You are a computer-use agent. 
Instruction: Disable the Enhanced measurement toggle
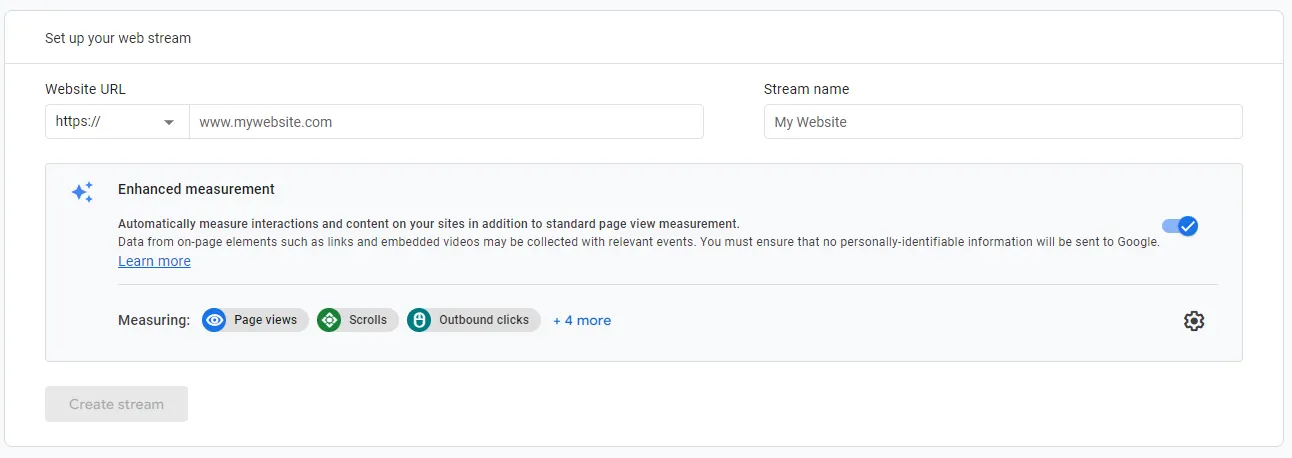click(1180, 226)
